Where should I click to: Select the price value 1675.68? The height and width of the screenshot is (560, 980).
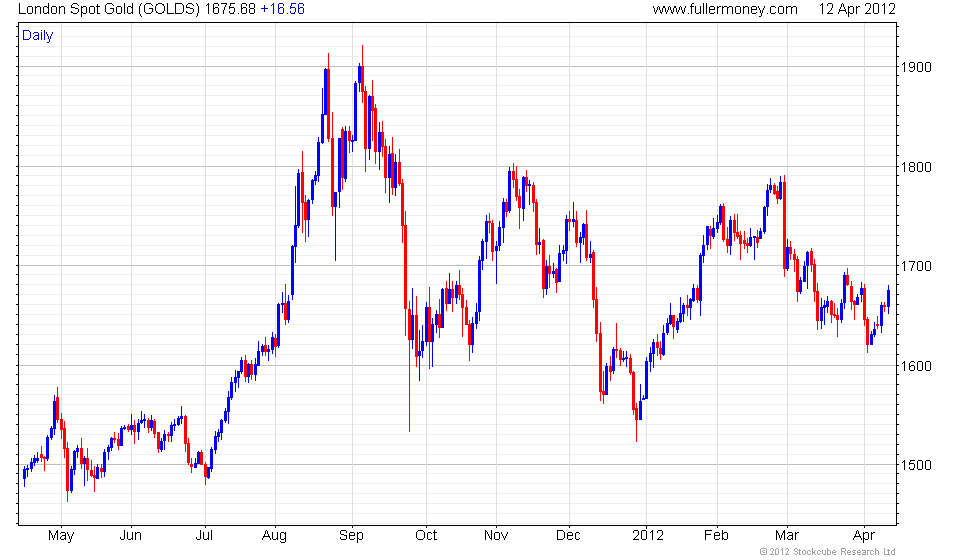pos(230,9)
